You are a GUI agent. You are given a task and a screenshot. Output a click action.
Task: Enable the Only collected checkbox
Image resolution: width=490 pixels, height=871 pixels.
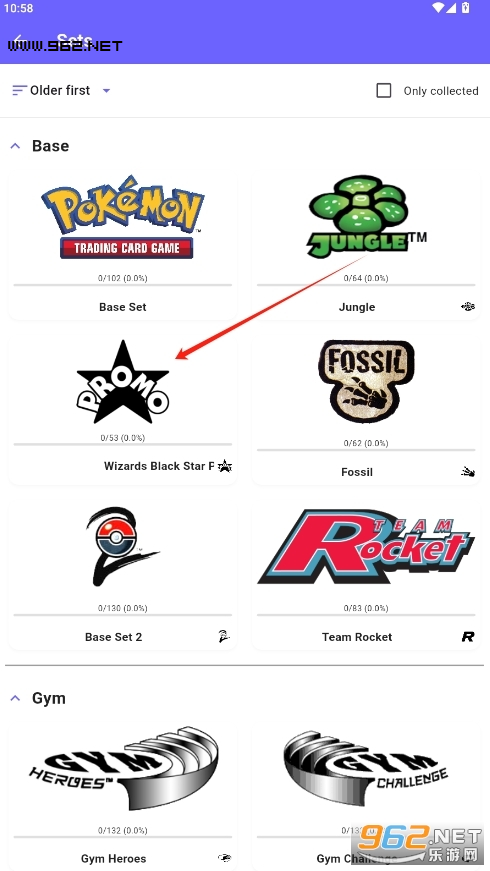pyautogui.click(x=384, y=91)
